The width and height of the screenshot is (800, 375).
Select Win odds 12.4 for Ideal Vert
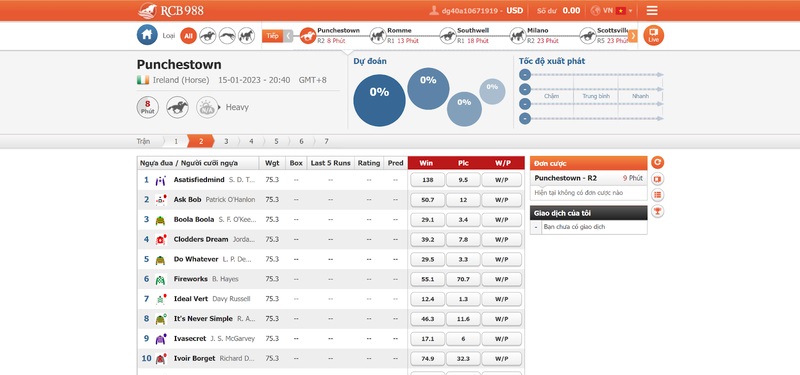428,299
